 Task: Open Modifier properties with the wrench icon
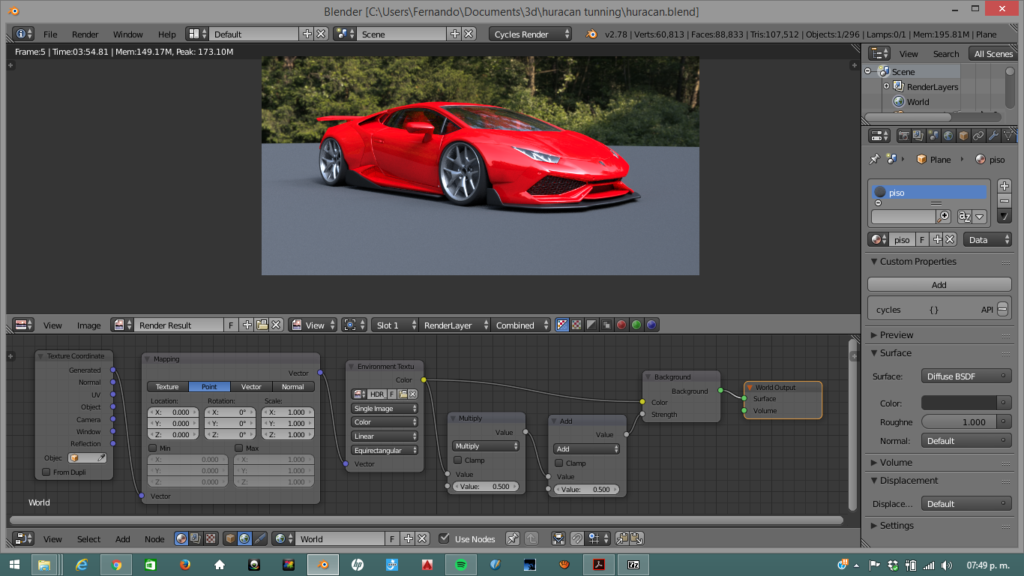coord(993,136)
